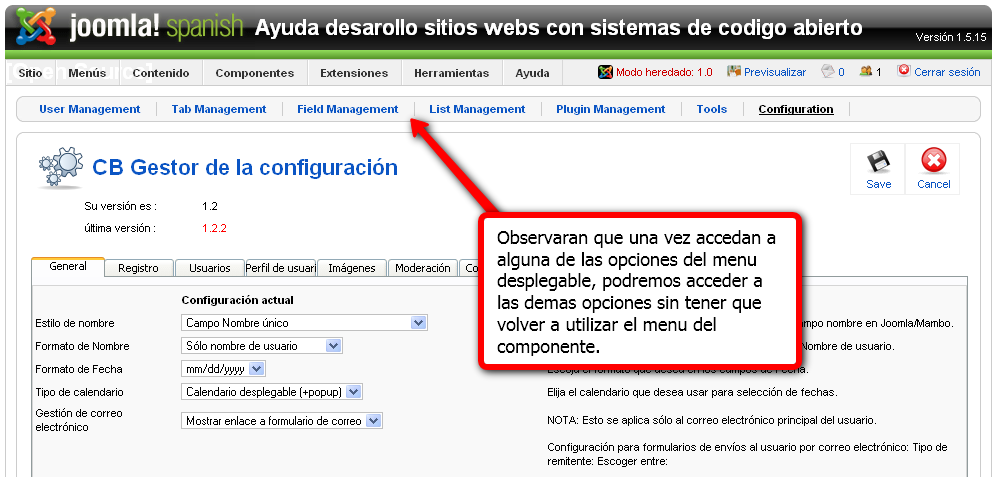Screen dimensions: 1000x477
Task: Select the General tab
Action: point(68,267)
